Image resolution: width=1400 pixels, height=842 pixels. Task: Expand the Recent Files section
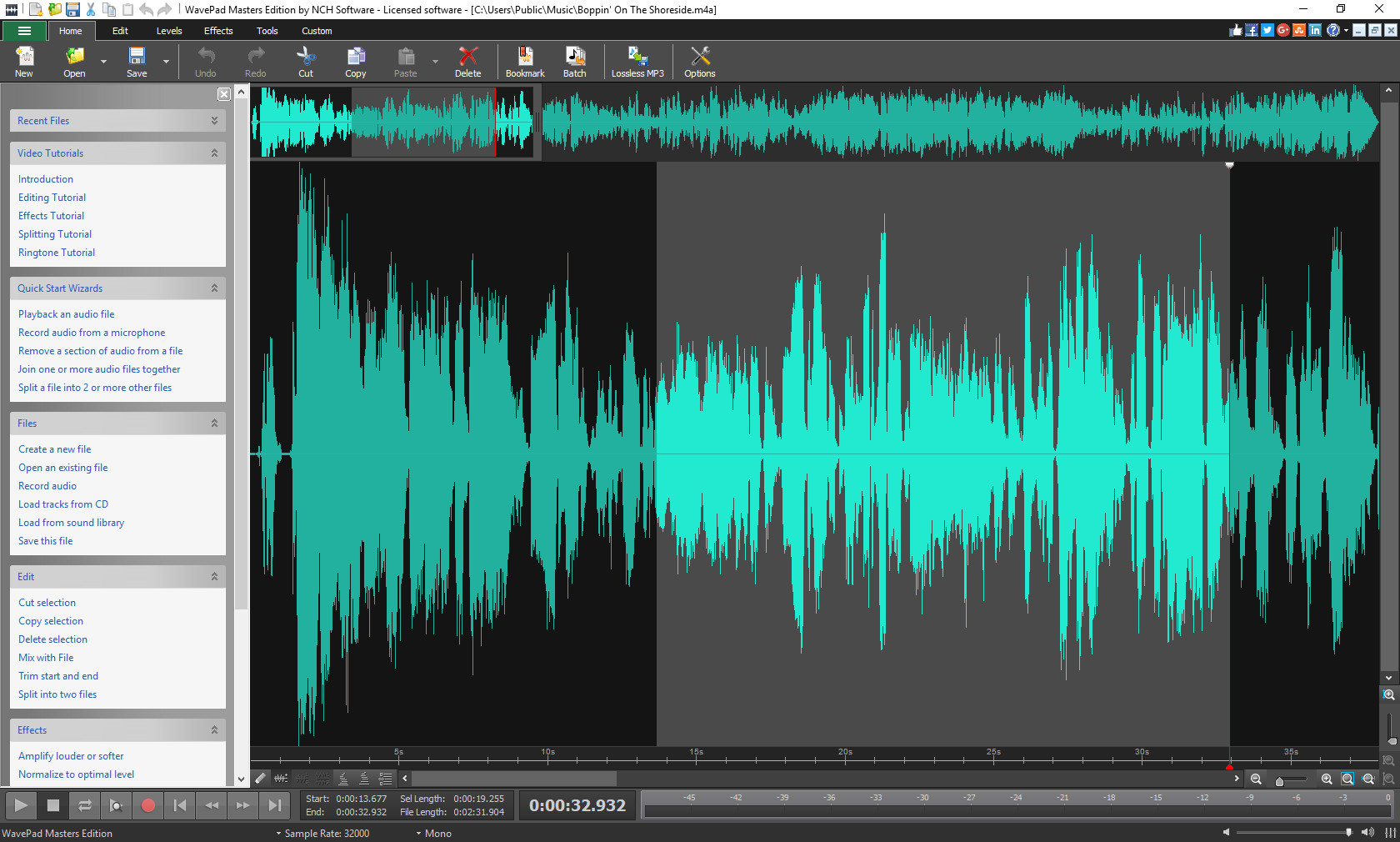click(214, 120)
